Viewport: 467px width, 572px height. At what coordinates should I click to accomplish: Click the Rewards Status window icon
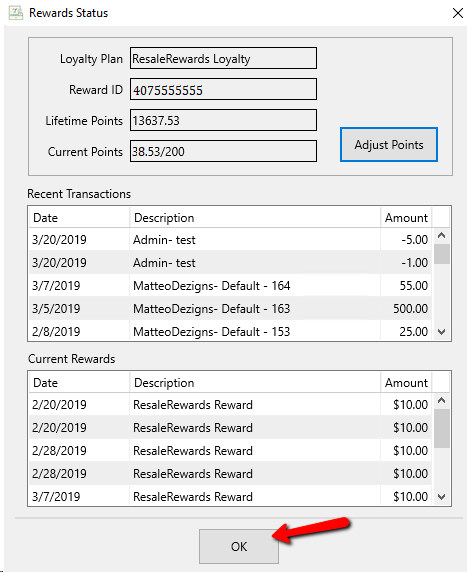pos(16,13)
